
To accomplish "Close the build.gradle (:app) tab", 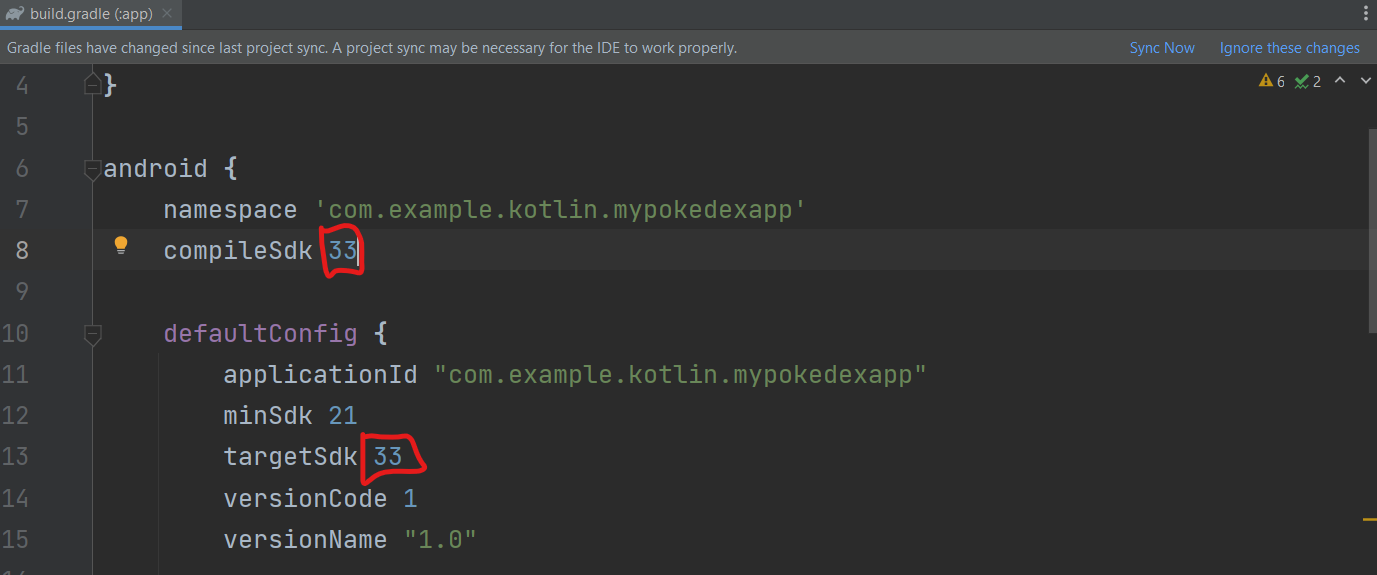I will [x=166, y=14].
